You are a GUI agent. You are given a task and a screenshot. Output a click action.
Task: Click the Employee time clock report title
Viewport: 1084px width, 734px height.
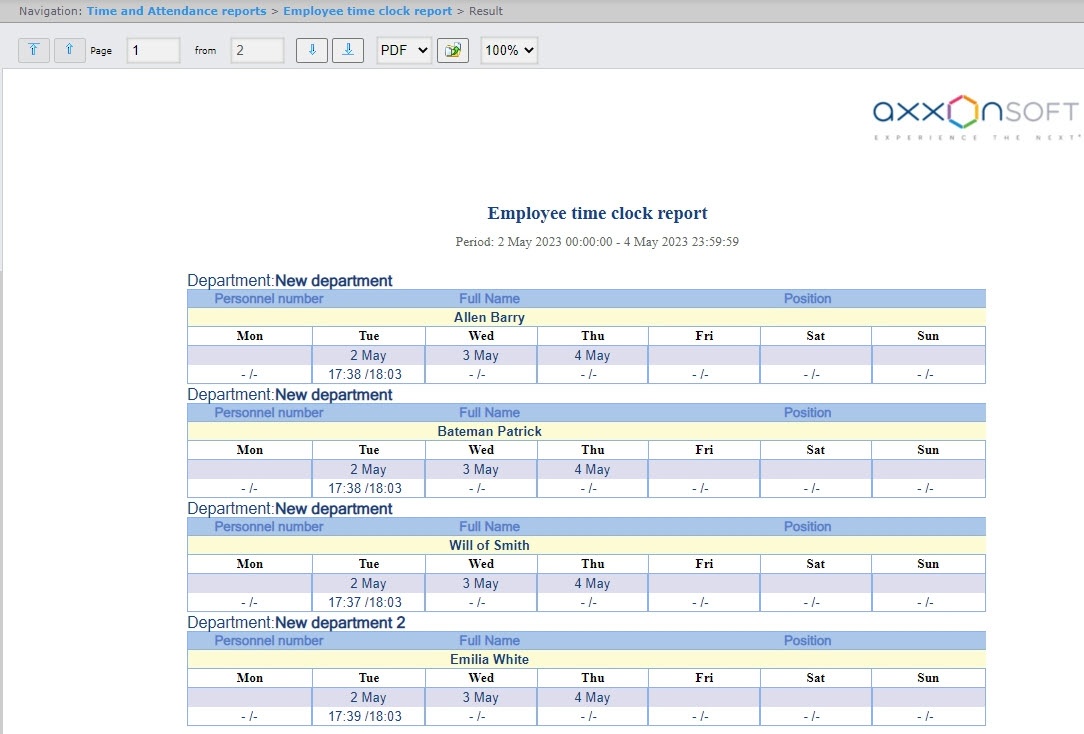pos(597,213)
